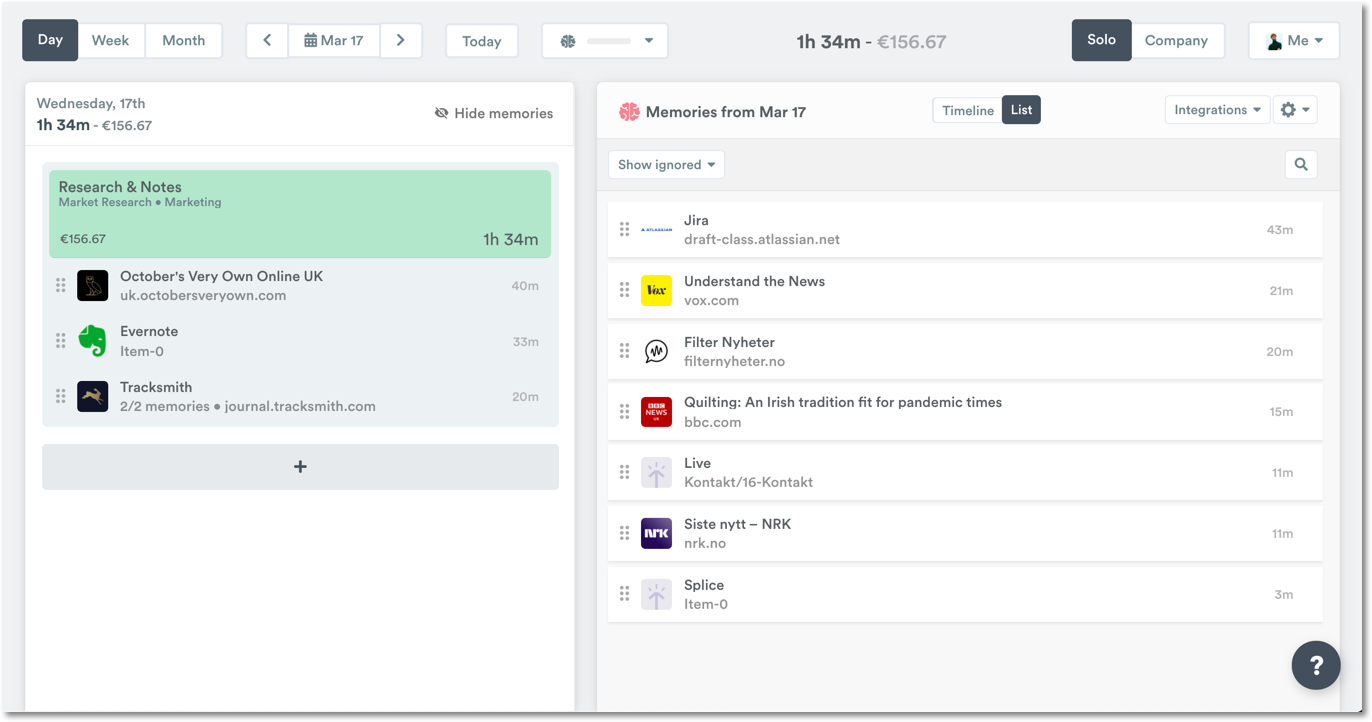
Task: Click the Evernote elephant icon
Action: point(93,341)
